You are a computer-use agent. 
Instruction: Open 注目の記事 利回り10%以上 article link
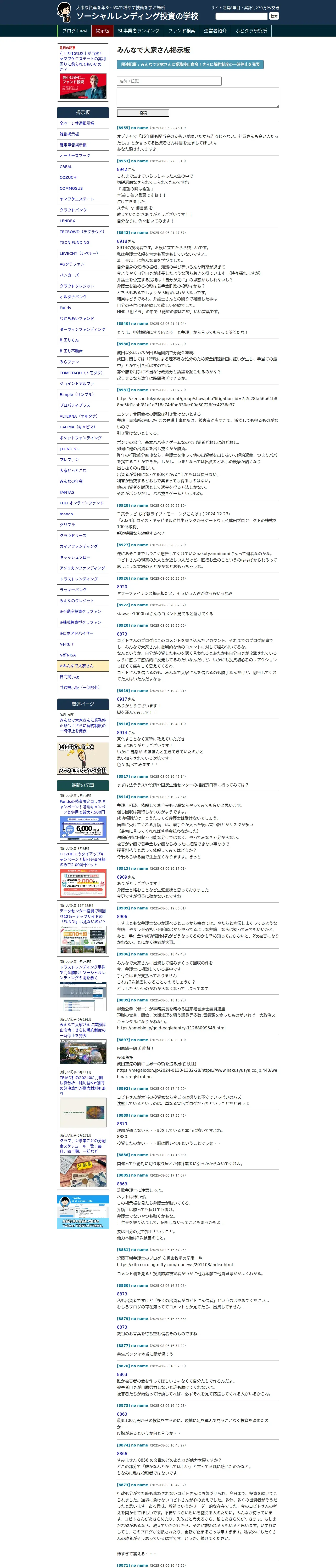82,61
